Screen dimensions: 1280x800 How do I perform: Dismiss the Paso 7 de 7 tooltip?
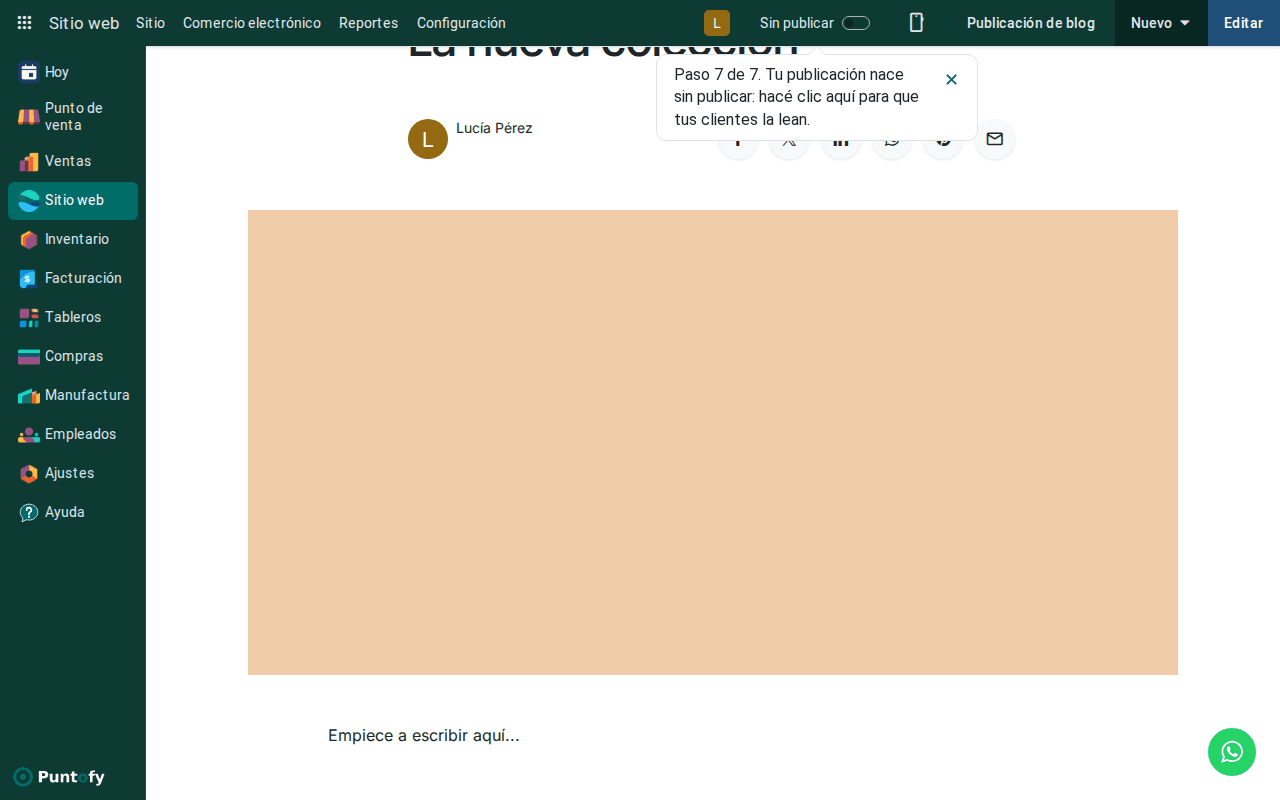tap(951, 80)
